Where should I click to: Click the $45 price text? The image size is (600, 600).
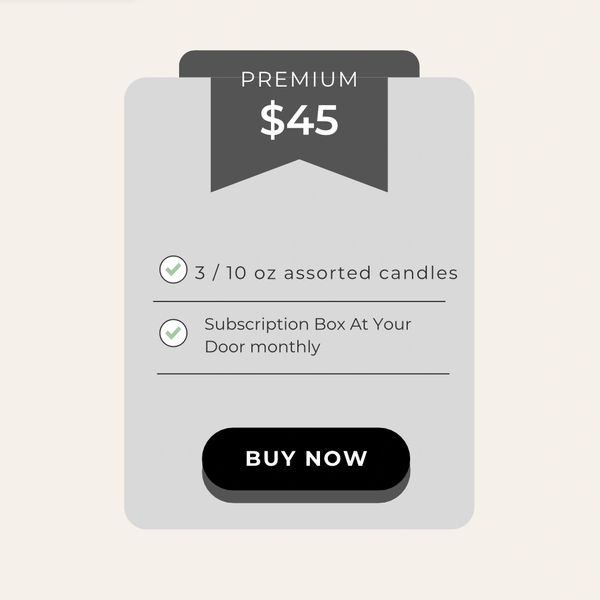299,120
